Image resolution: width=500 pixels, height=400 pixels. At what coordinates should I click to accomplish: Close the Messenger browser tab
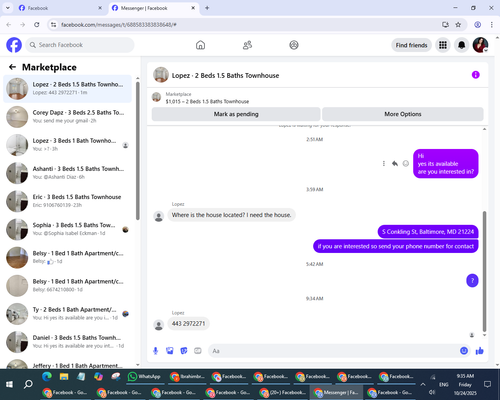pyautogui.click(x=193, y=8)
